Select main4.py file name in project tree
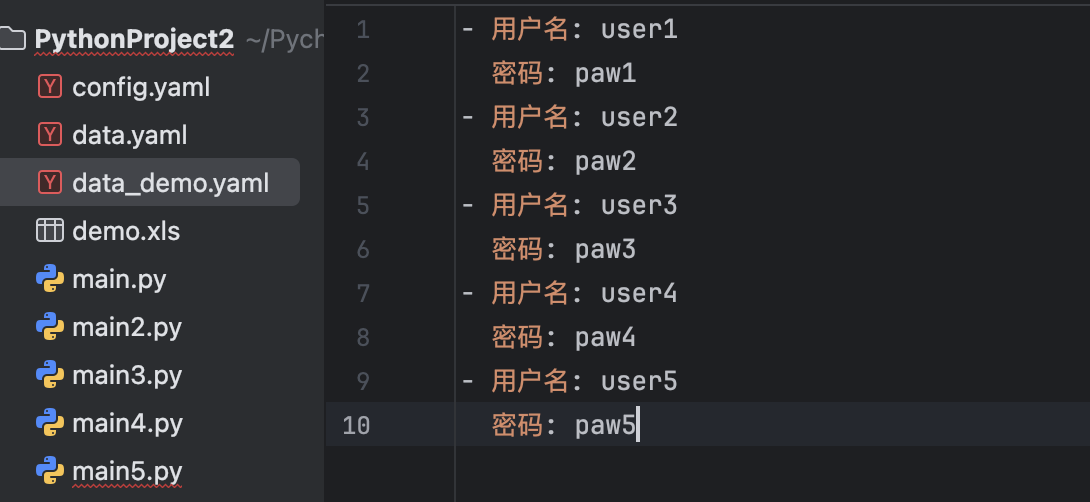Screen dimensions: 1090x502 pos(127,423)
